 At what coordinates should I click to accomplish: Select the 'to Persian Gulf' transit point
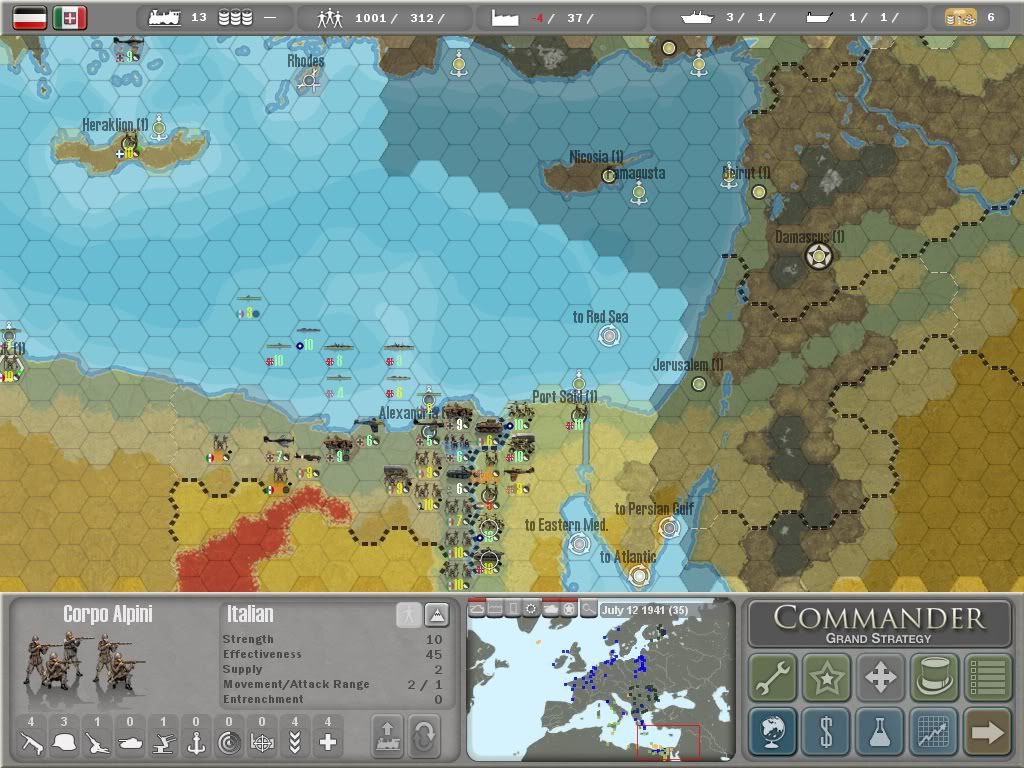point(669,528)
